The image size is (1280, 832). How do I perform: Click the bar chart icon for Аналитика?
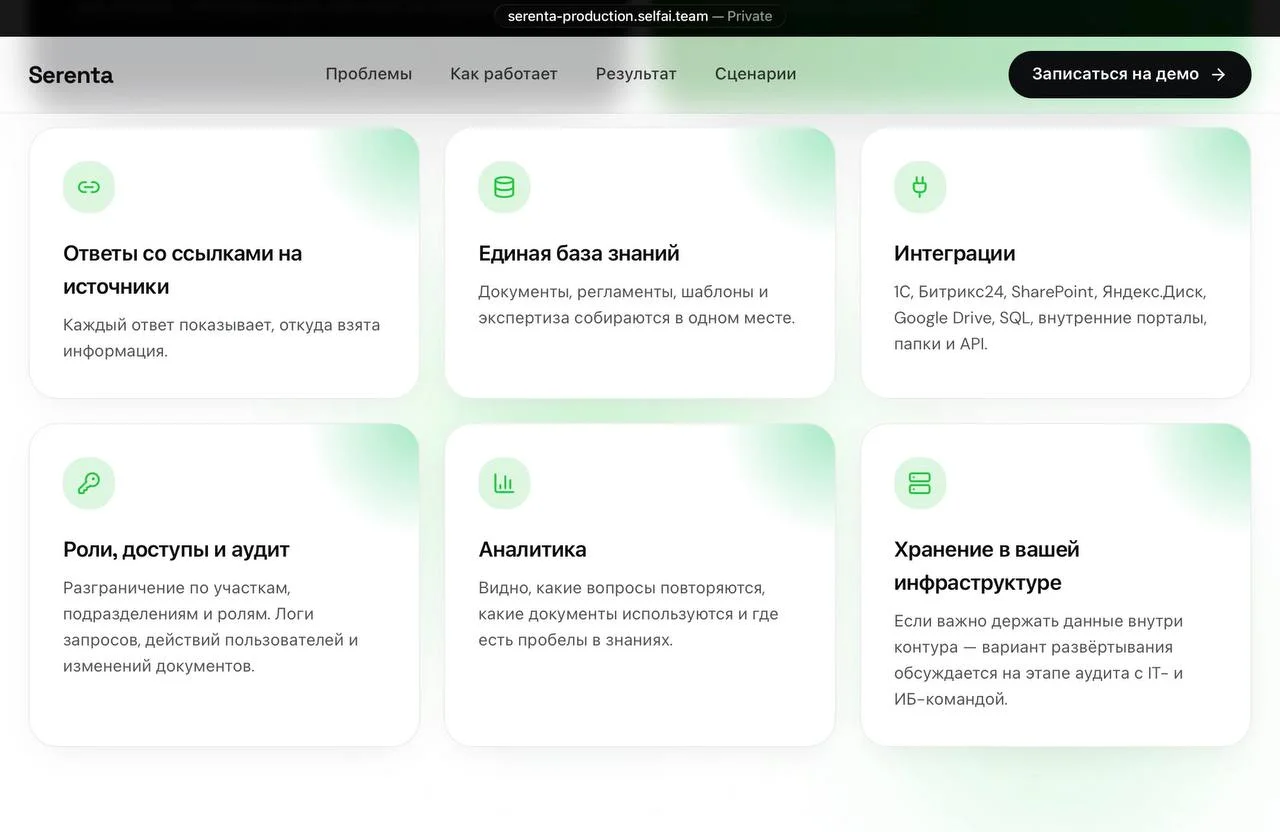pos(504,483)
